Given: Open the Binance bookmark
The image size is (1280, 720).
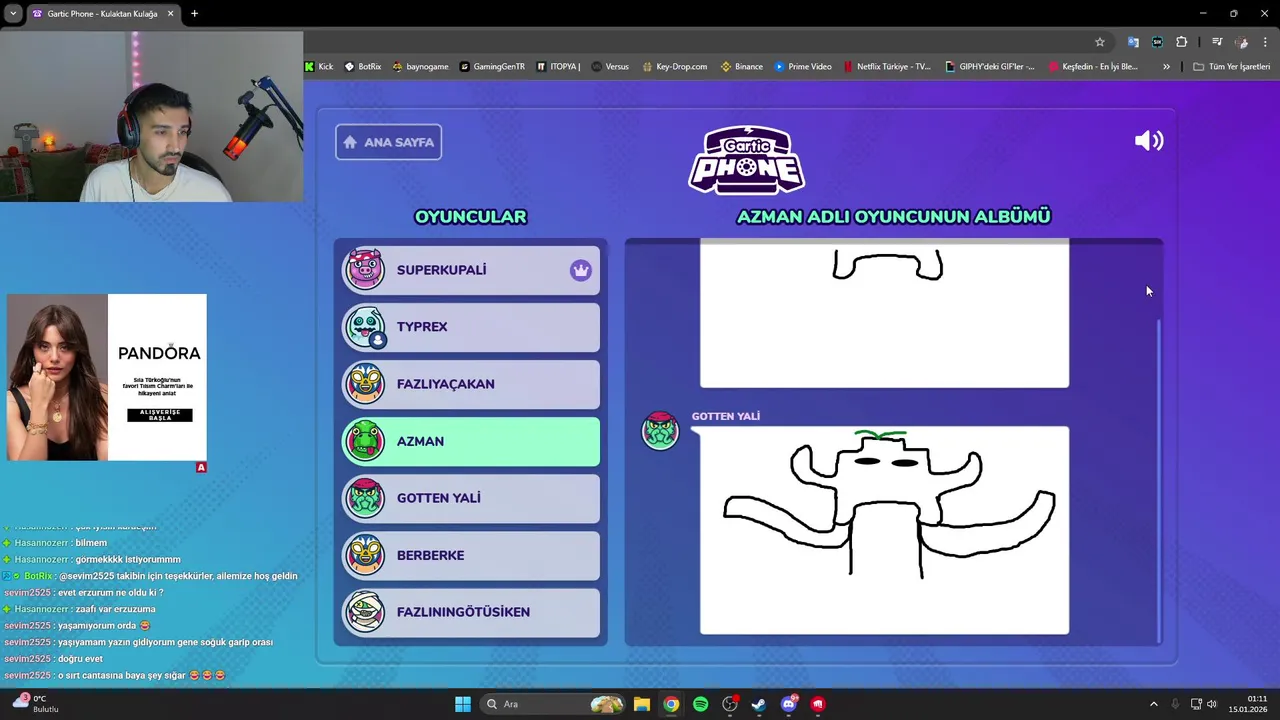Looking at the screenshot, I should click(741, 67).
